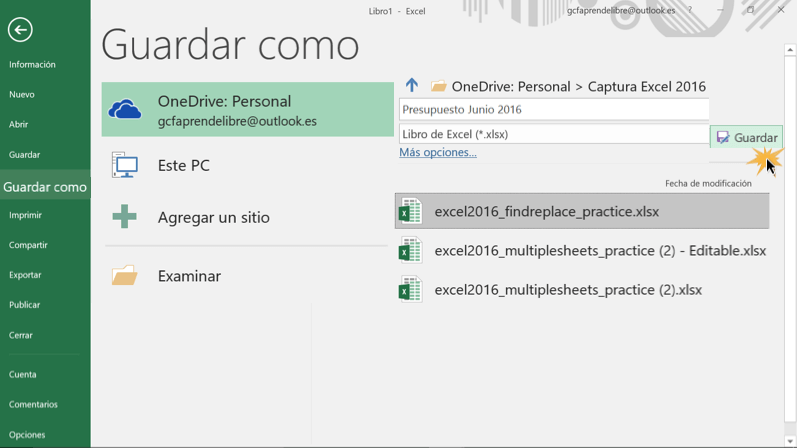
Task: Open help with the question mark icon
Action: coord(690,10)
